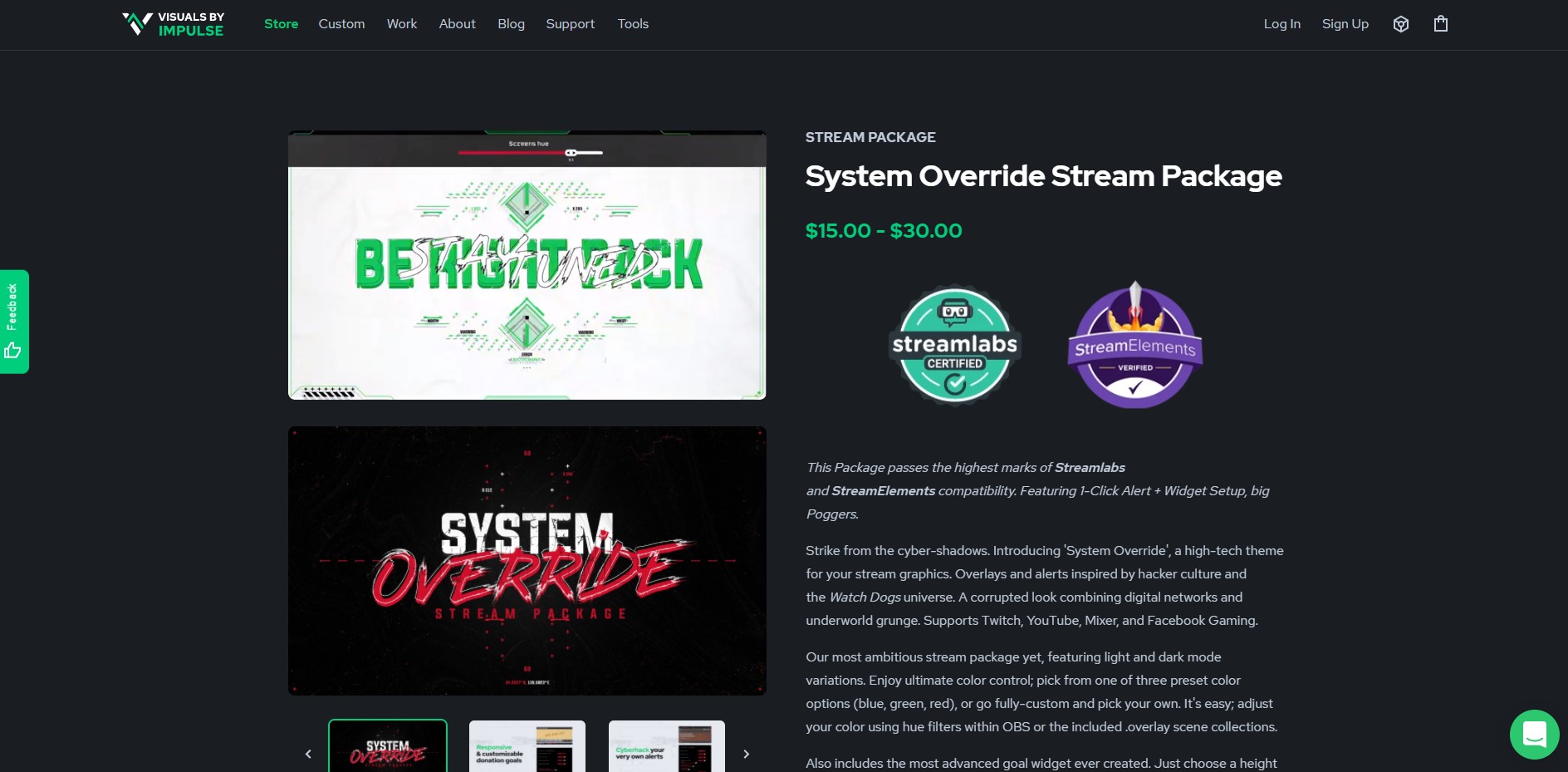Click the bold Streamlabs text in description
This screenshot has width=1568, height=772.
click(x=1090, y=468)
